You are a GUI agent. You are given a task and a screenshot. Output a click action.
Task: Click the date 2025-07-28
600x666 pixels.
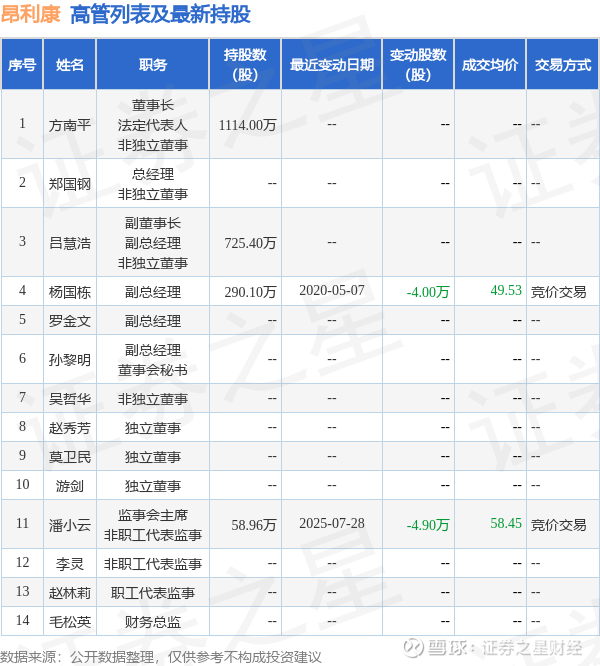point(332,523)
